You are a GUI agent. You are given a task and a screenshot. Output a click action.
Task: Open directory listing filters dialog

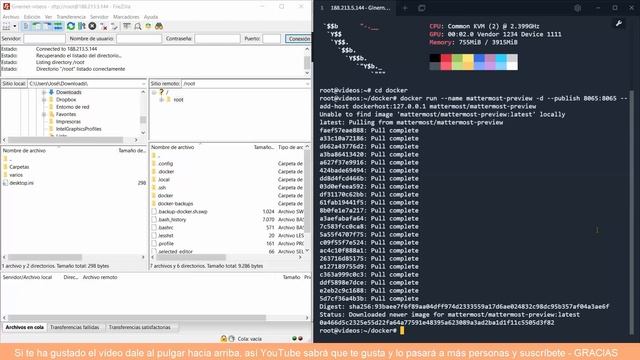[x=127, y=26]
